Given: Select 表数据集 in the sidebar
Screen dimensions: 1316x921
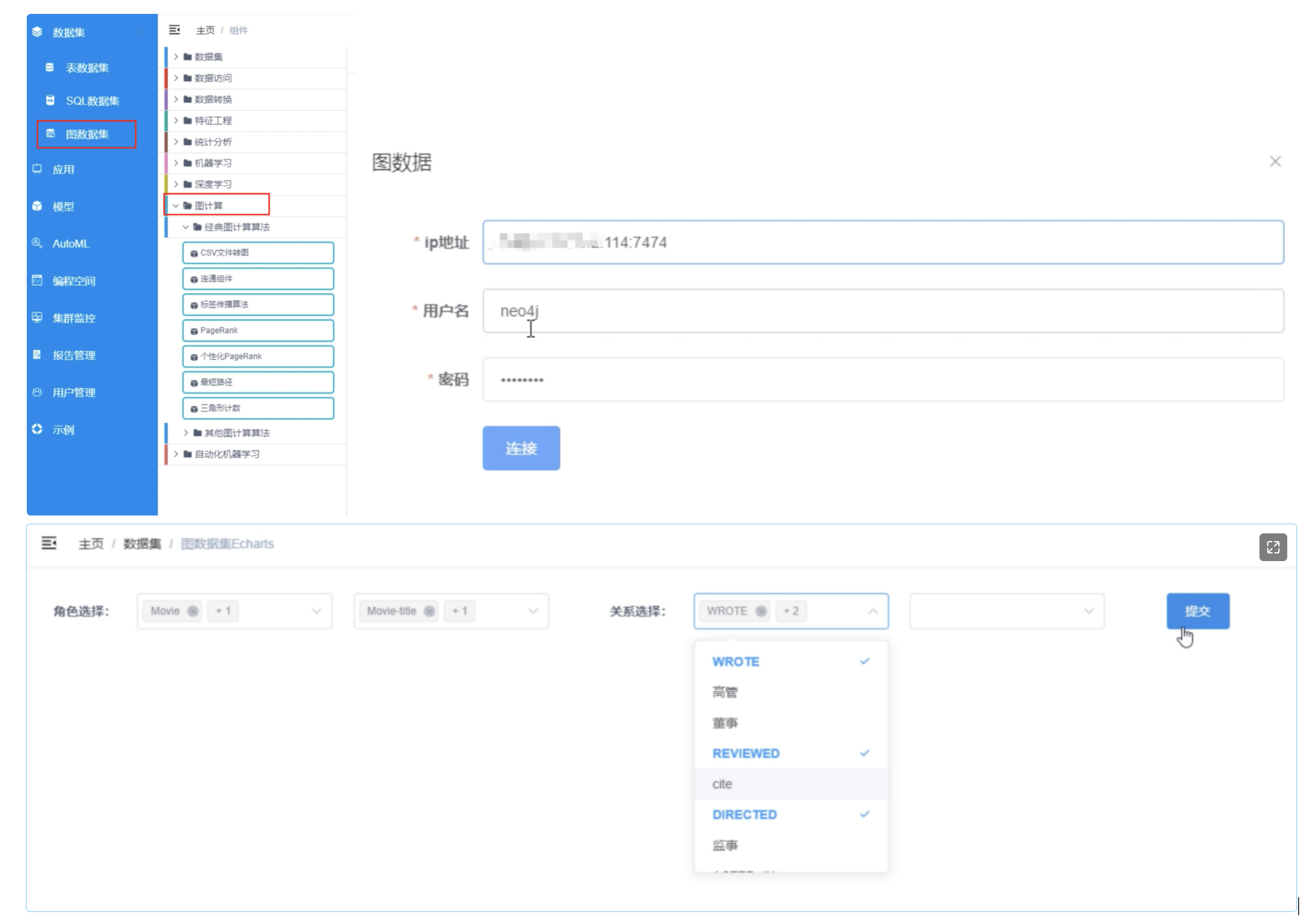Looking at the screenshot, I should pyautogui.click(x=87, y=67).
